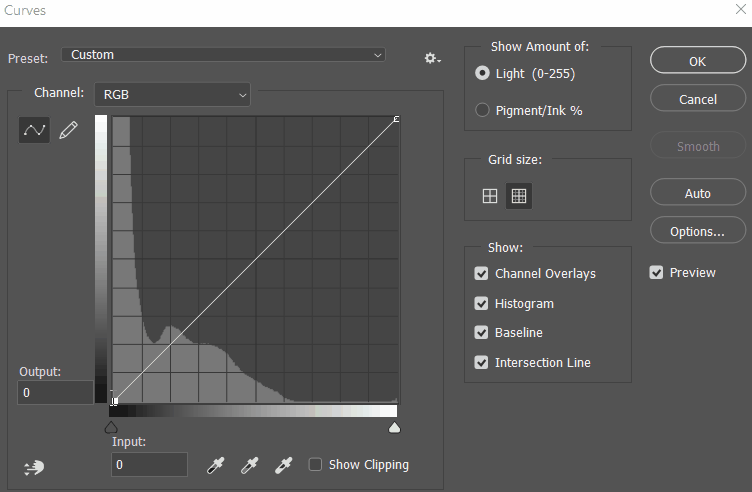Image resolution: width=752 pixels, height=492 pixels.
Task: Select the pencil draw curve tool
Action: click(x=68, y=130)
